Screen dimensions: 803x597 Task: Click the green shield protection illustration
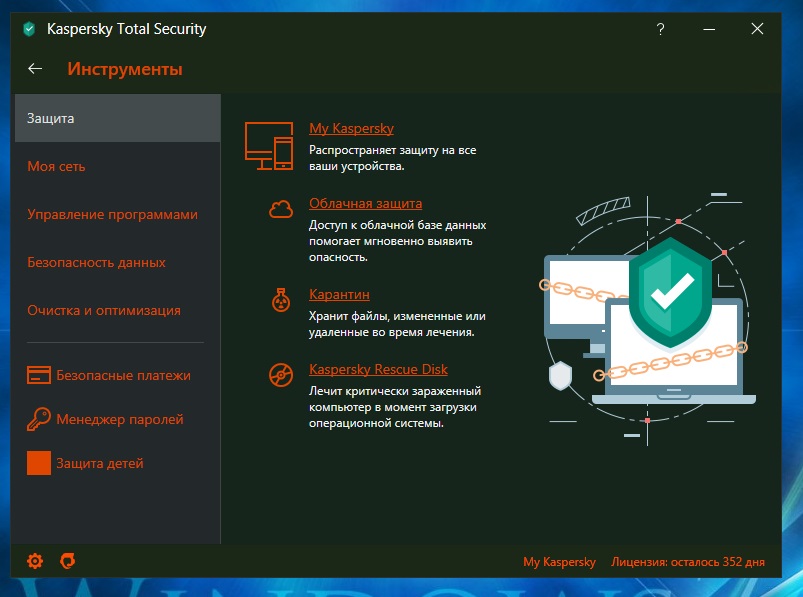point(670,293)
